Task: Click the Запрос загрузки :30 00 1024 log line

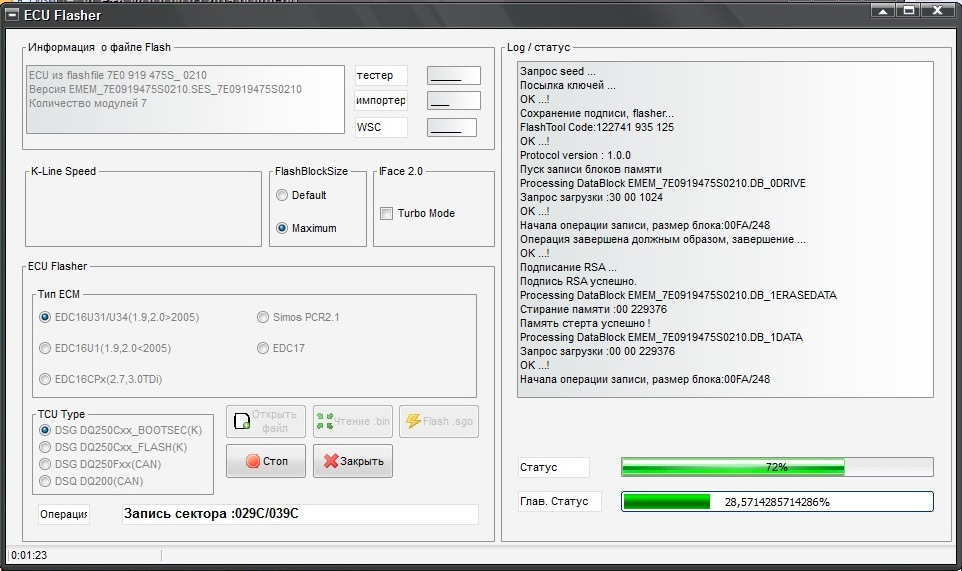Action: tap(591, 197)
